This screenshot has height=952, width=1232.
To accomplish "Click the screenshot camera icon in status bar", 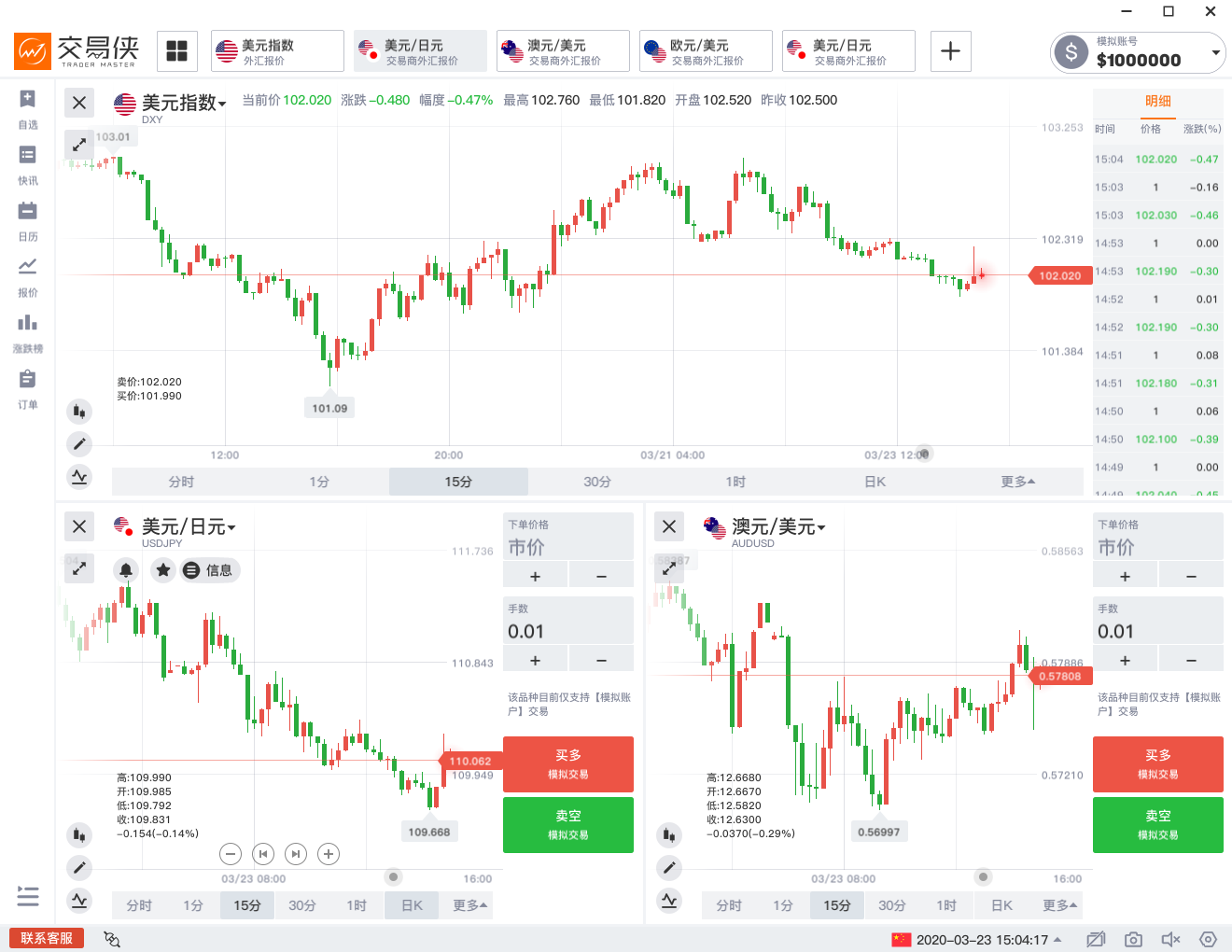I will pyautogui.click(x=1133, y=939).
